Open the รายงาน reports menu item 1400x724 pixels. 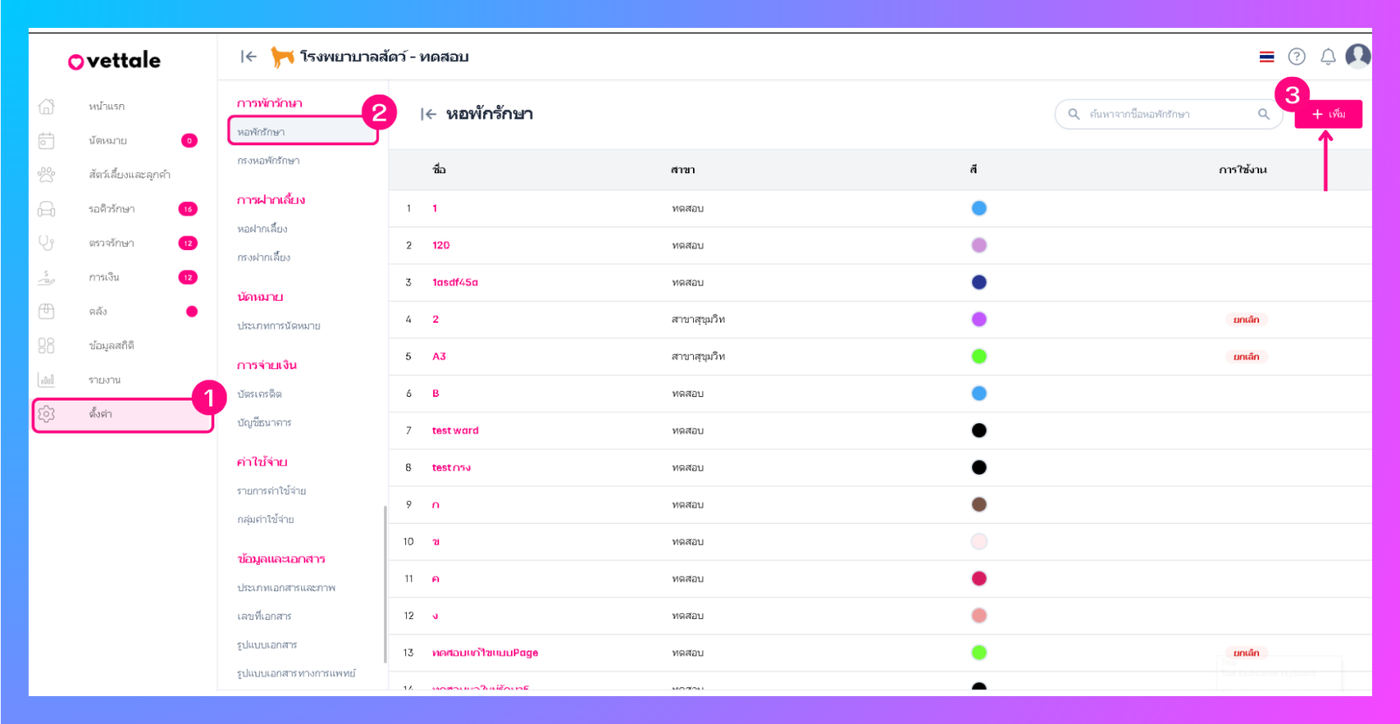tap(104, 380)
